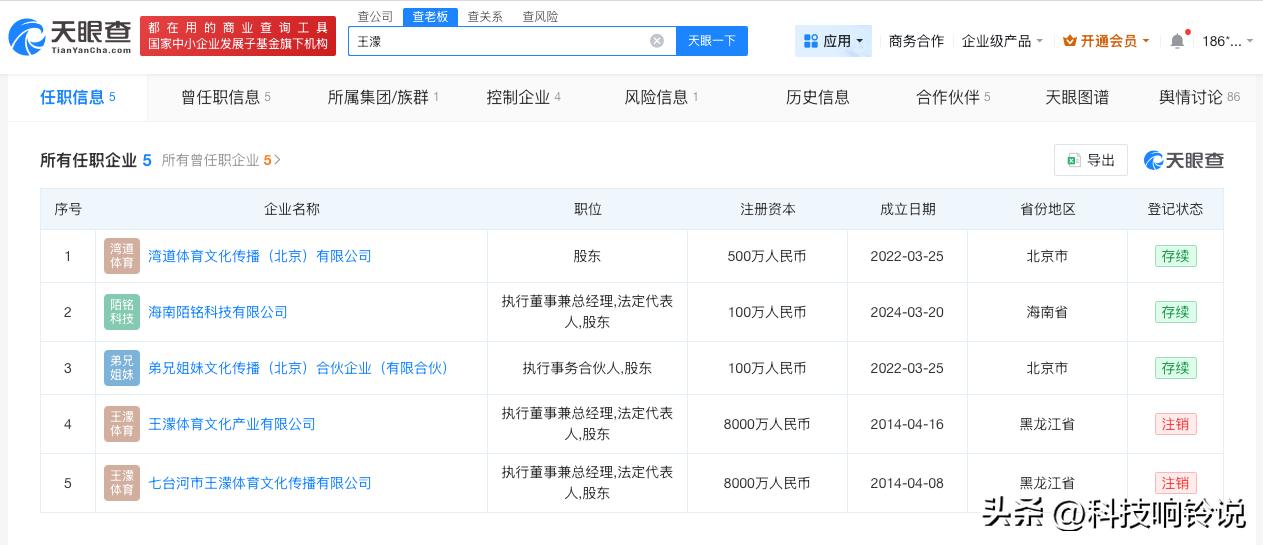Click the 天眼一下 search button

712,41
